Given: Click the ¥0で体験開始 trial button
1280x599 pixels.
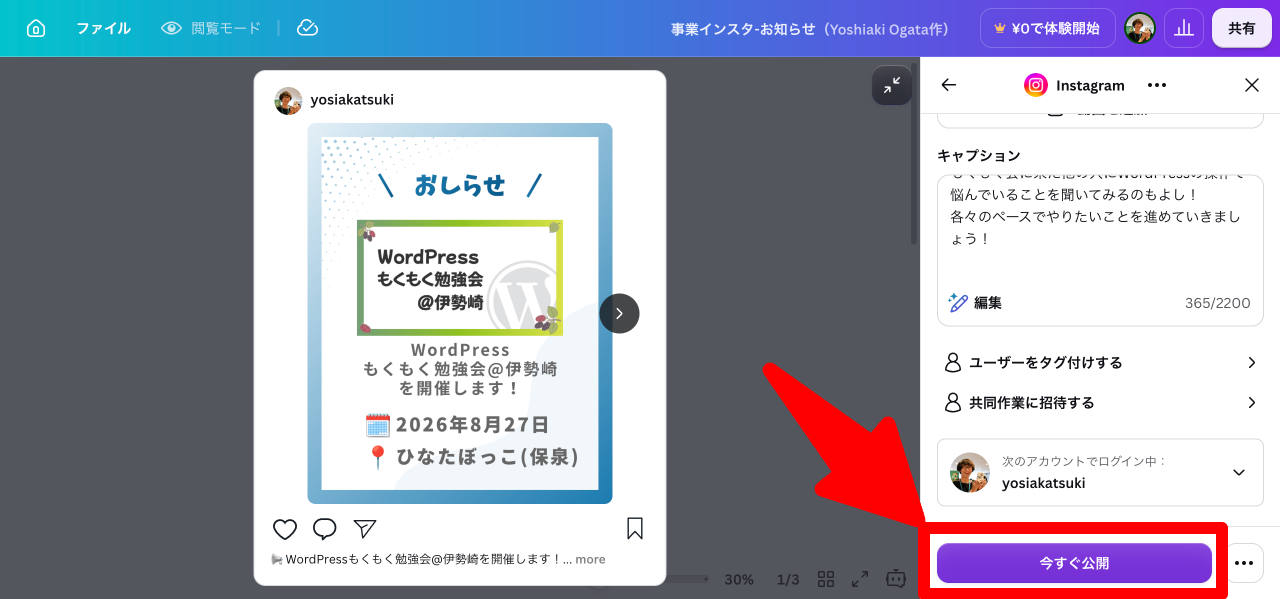Looking at the screenshot, I should 1047,28.
